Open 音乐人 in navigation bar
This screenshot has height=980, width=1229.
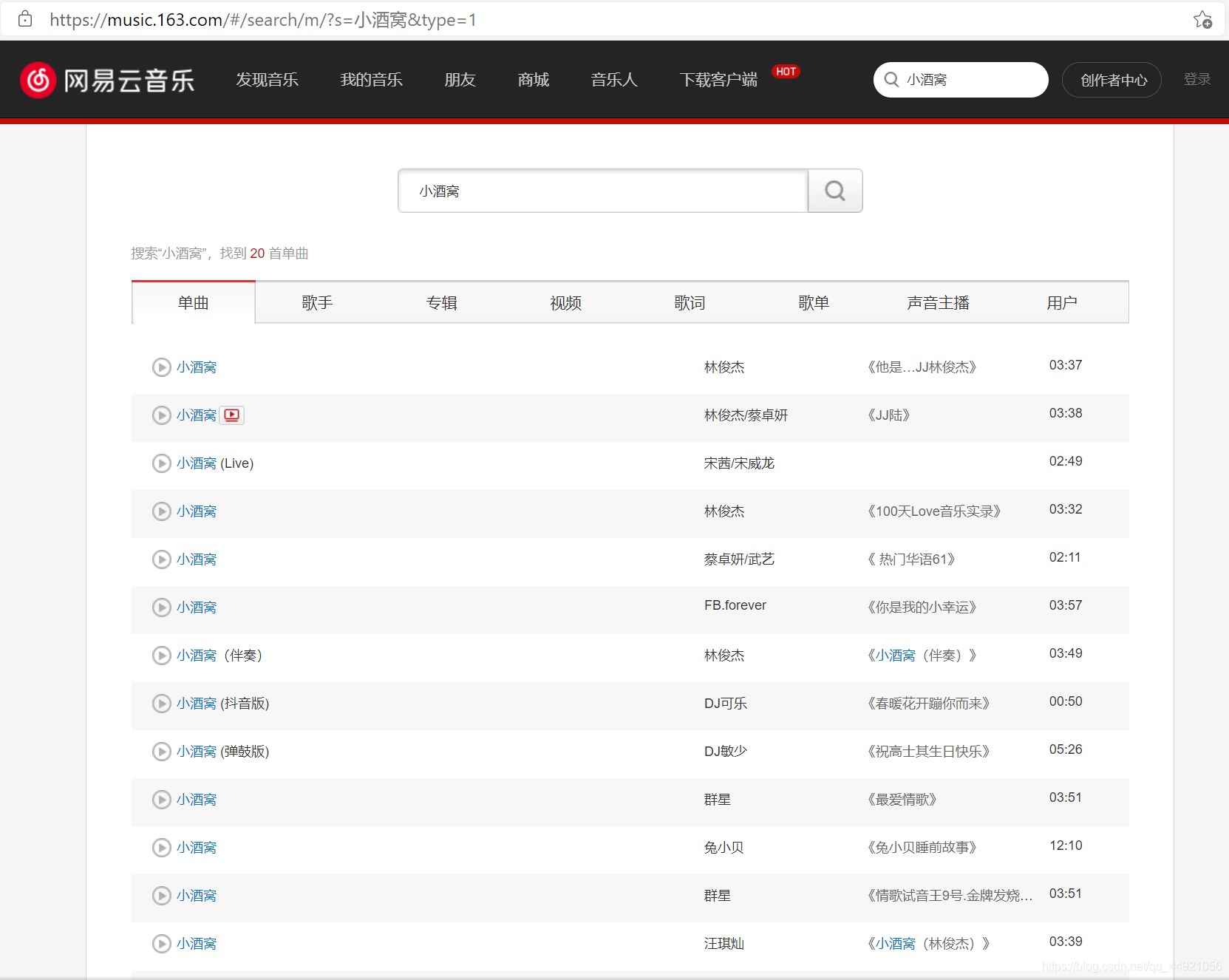pos(614,80)
